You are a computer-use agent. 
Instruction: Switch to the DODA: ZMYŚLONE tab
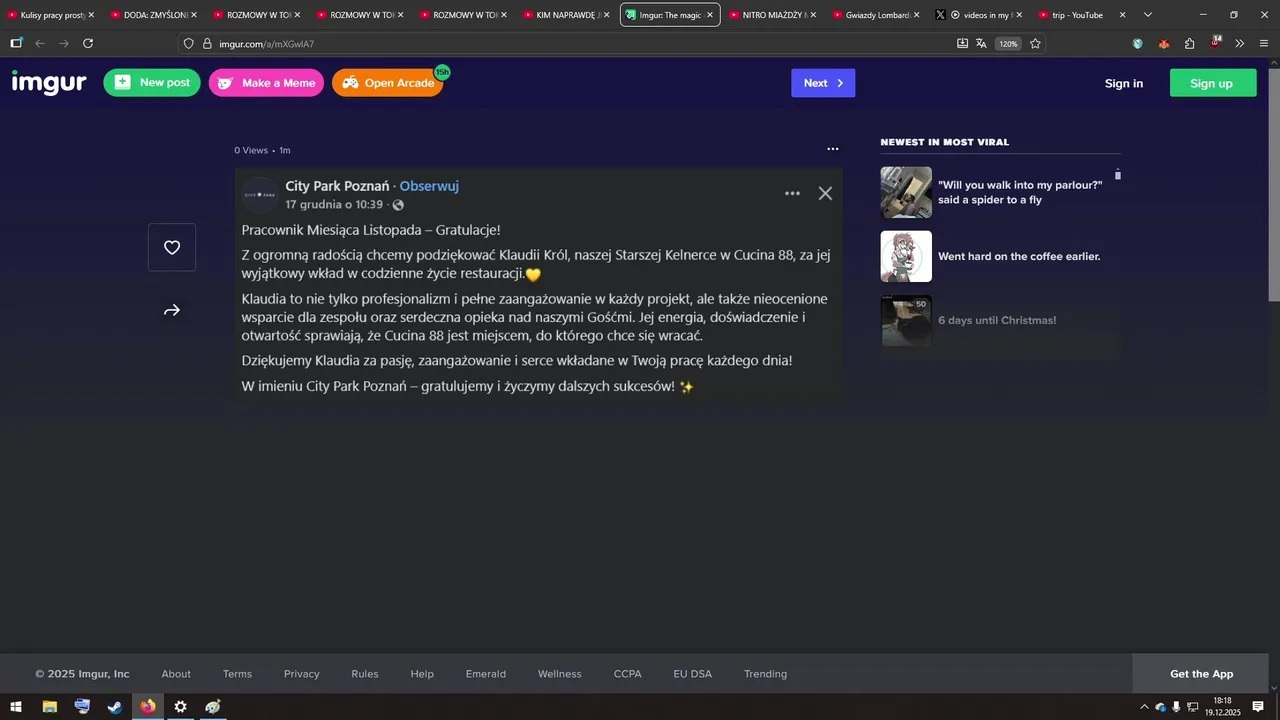pos(154,15)
